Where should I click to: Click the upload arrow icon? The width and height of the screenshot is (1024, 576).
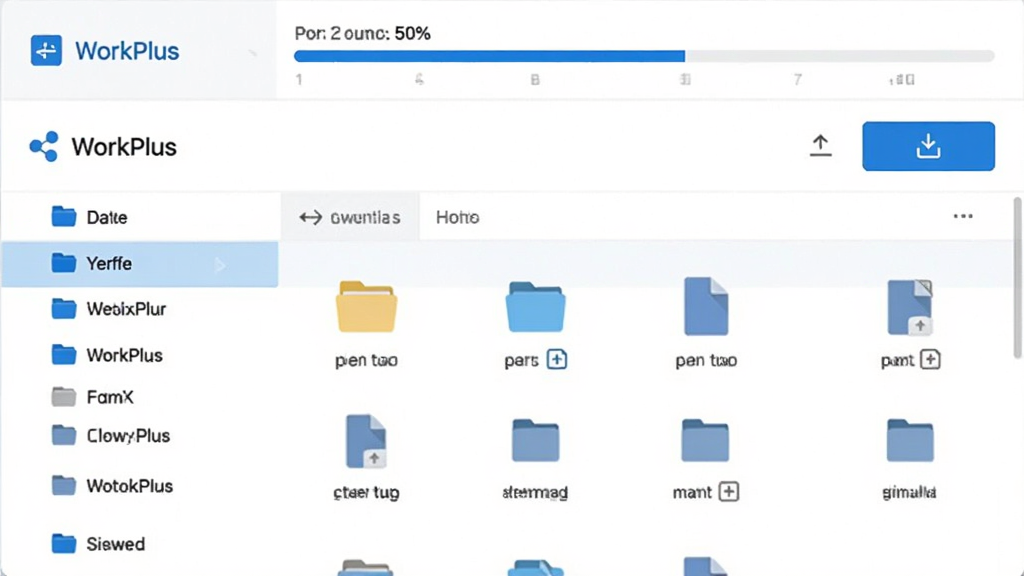pos(820,145)
